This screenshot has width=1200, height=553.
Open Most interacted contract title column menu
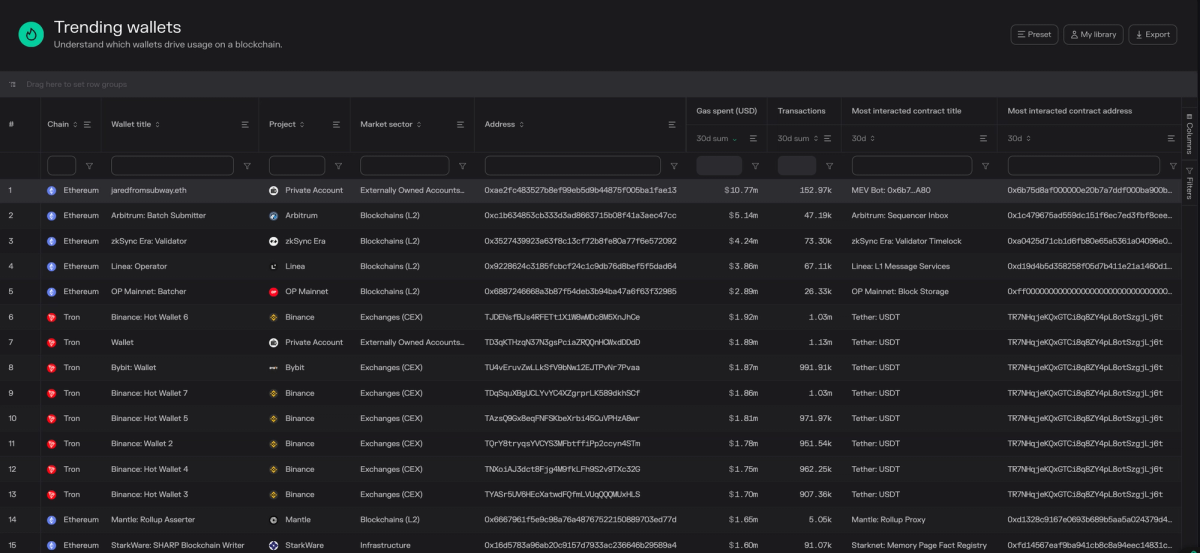(x=985, y=138)
